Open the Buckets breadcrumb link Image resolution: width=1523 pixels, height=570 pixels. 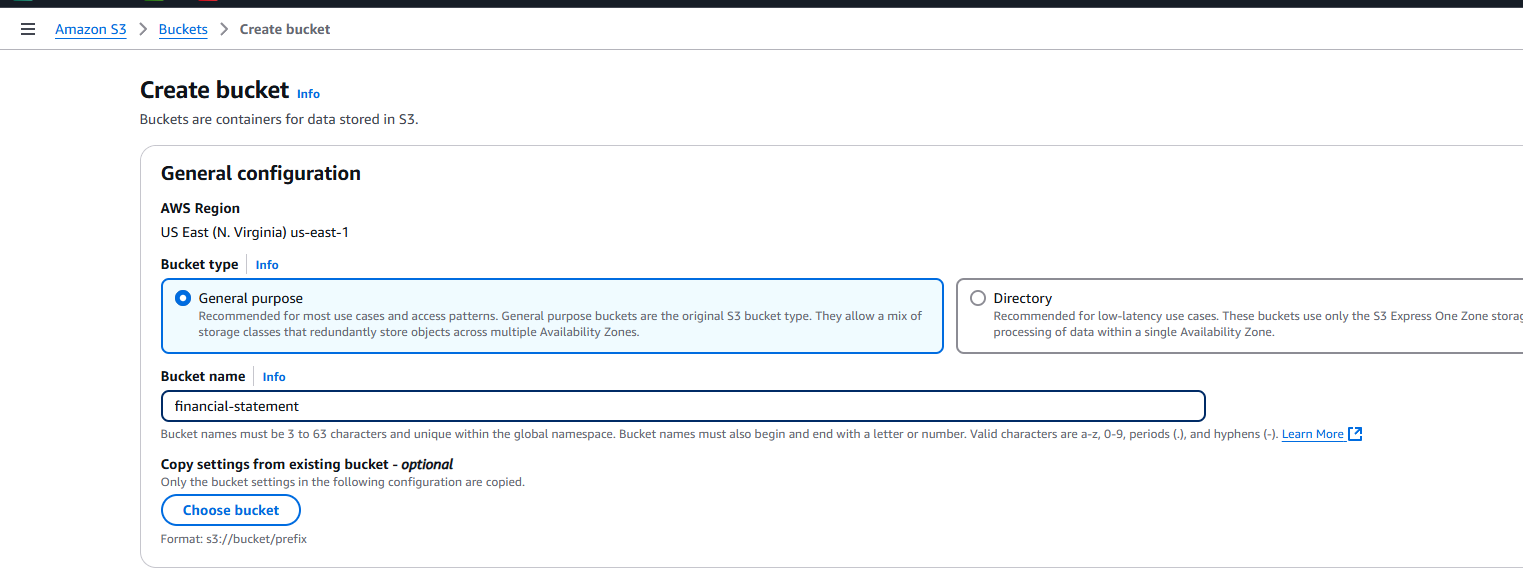pyautogui.click(x=183, y=29)
